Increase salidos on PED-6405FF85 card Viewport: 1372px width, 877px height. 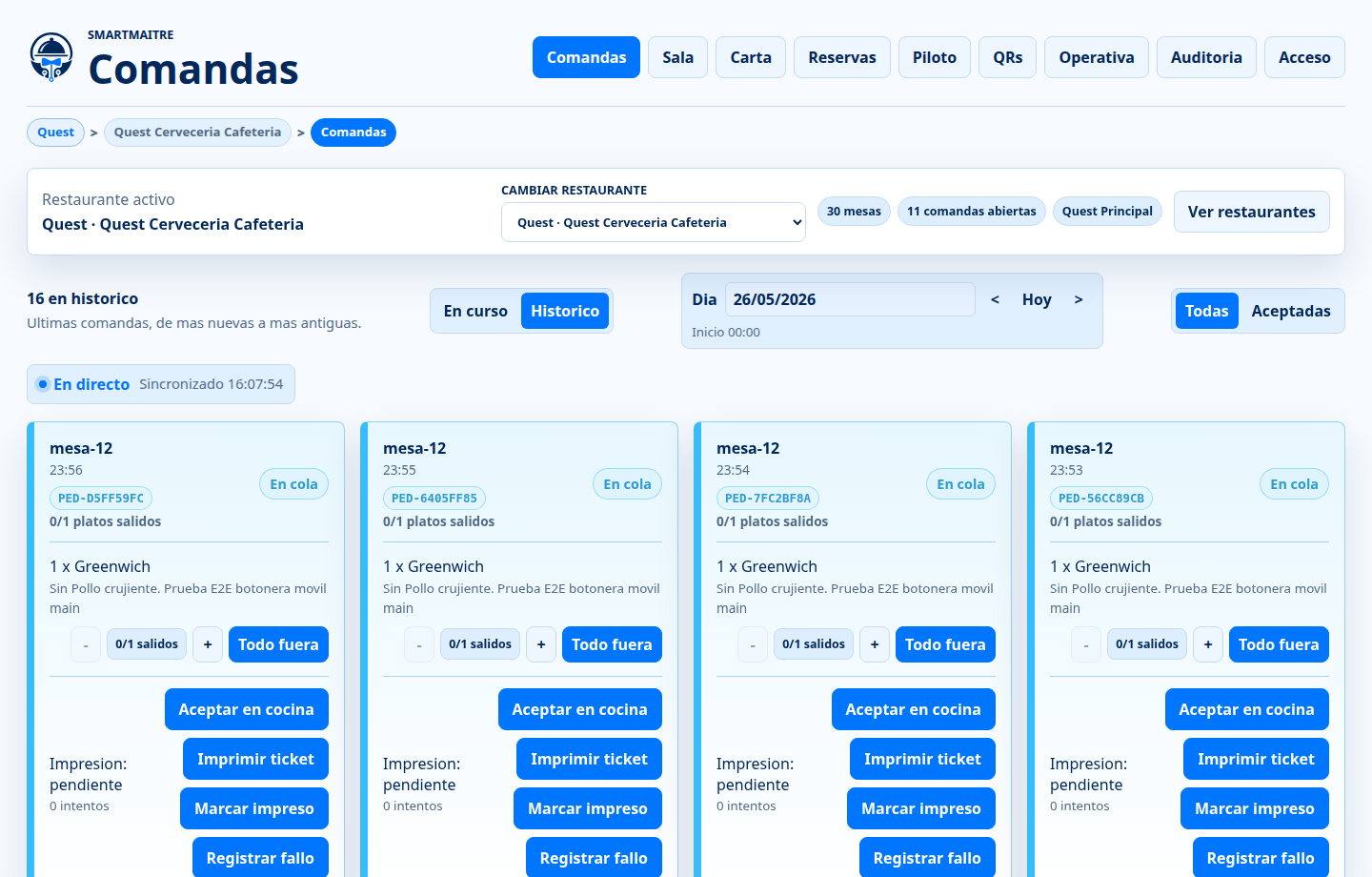pos(541,644)
